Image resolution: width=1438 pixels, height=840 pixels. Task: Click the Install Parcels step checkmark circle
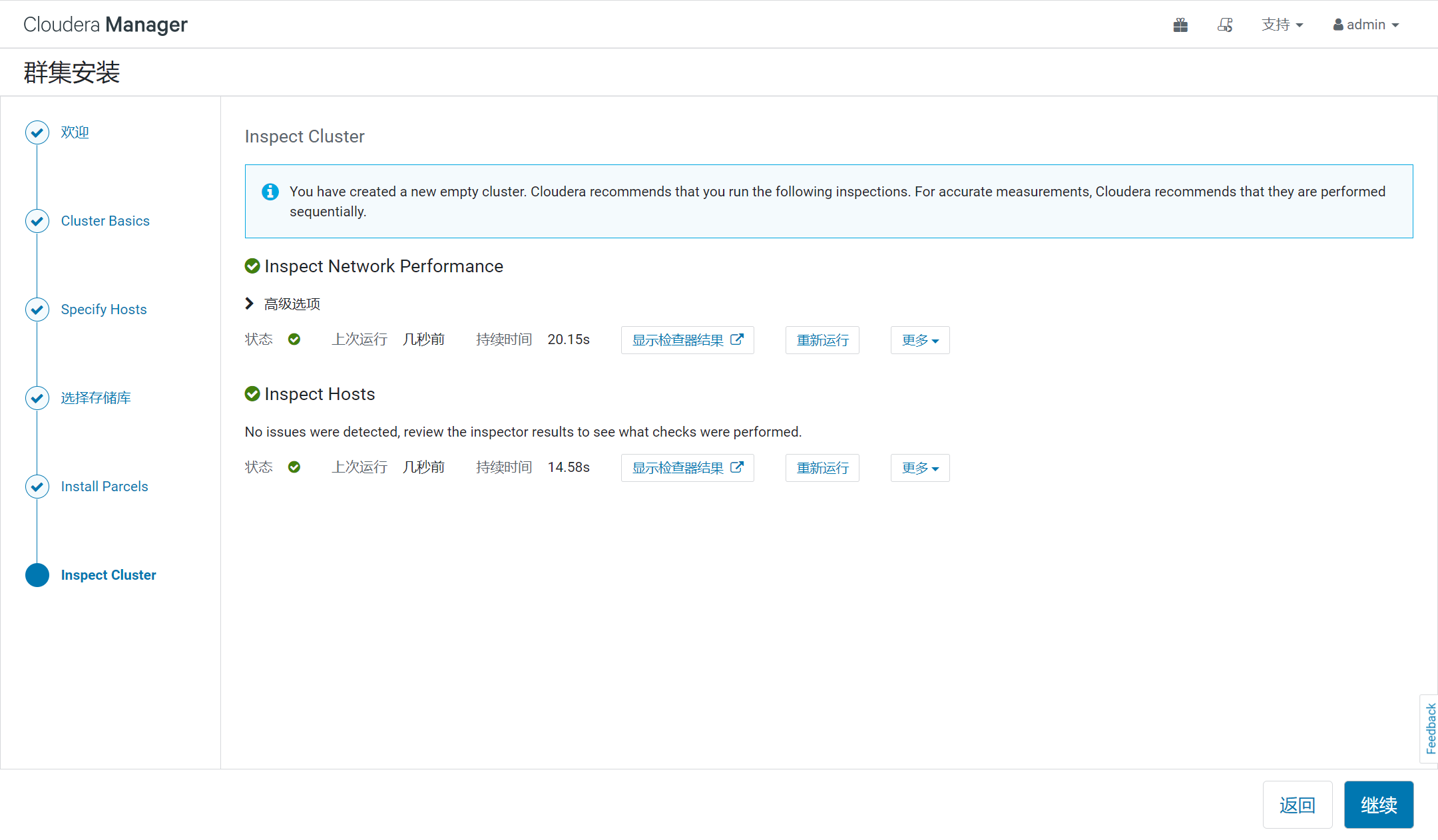(x=37, y=487)
